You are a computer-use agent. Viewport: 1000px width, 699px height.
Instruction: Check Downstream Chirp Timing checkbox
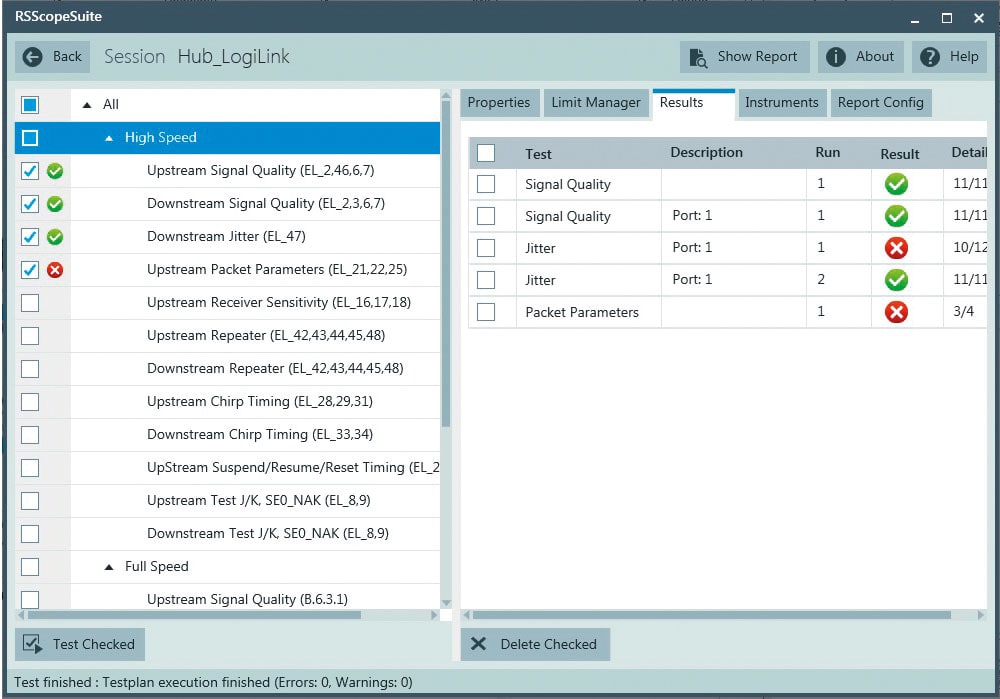30,435
